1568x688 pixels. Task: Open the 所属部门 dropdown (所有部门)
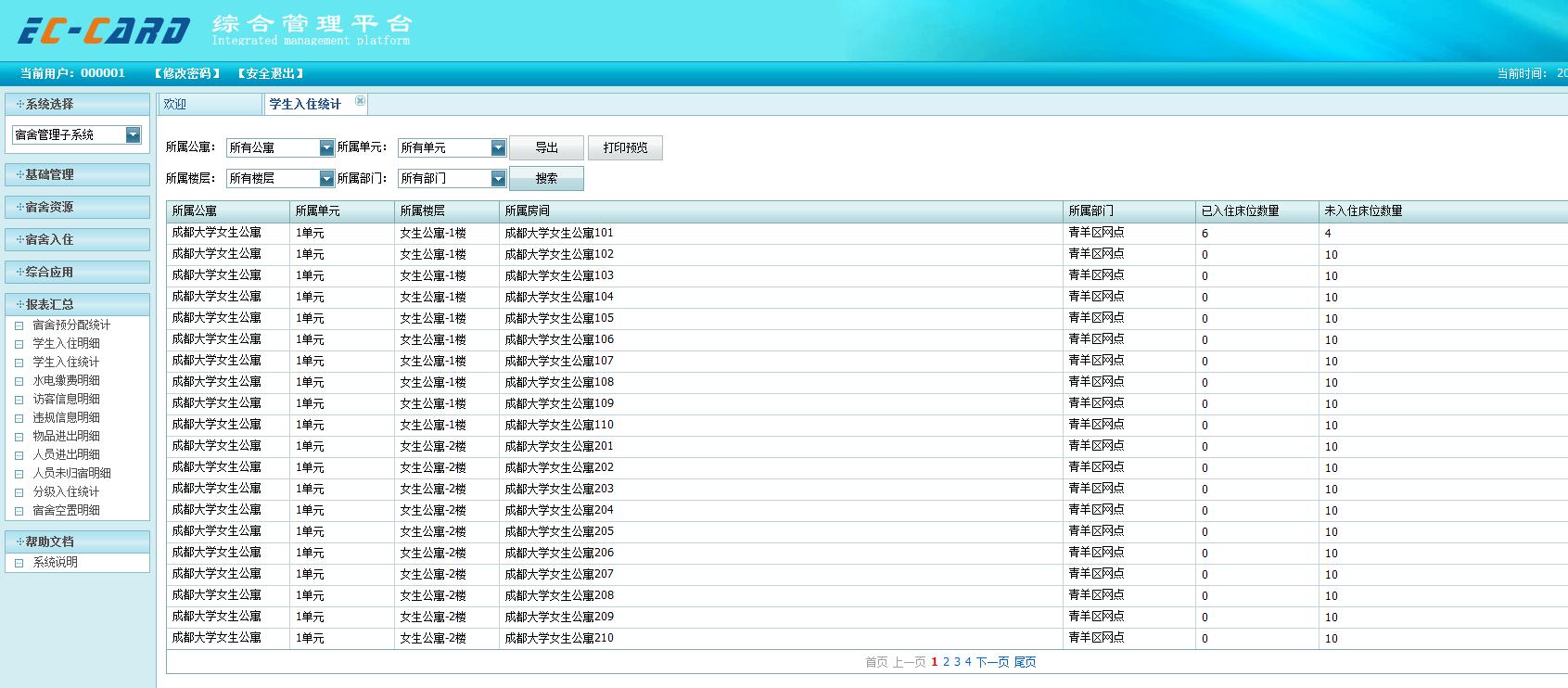(x=498, y=179)
